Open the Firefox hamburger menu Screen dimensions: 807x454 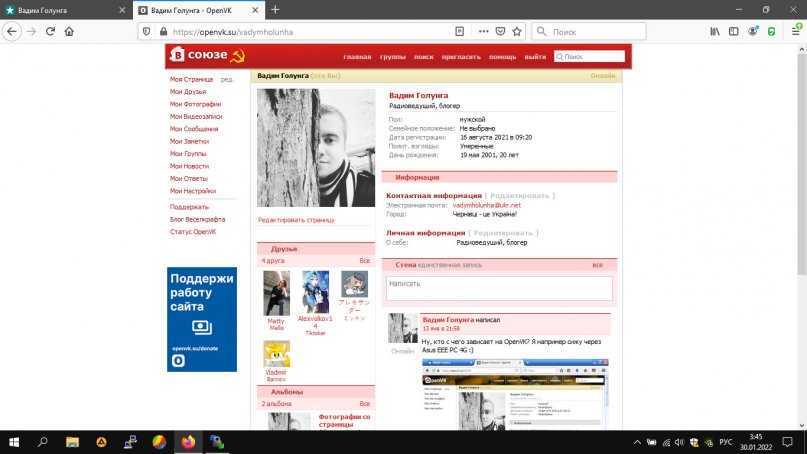coord(796,31)
